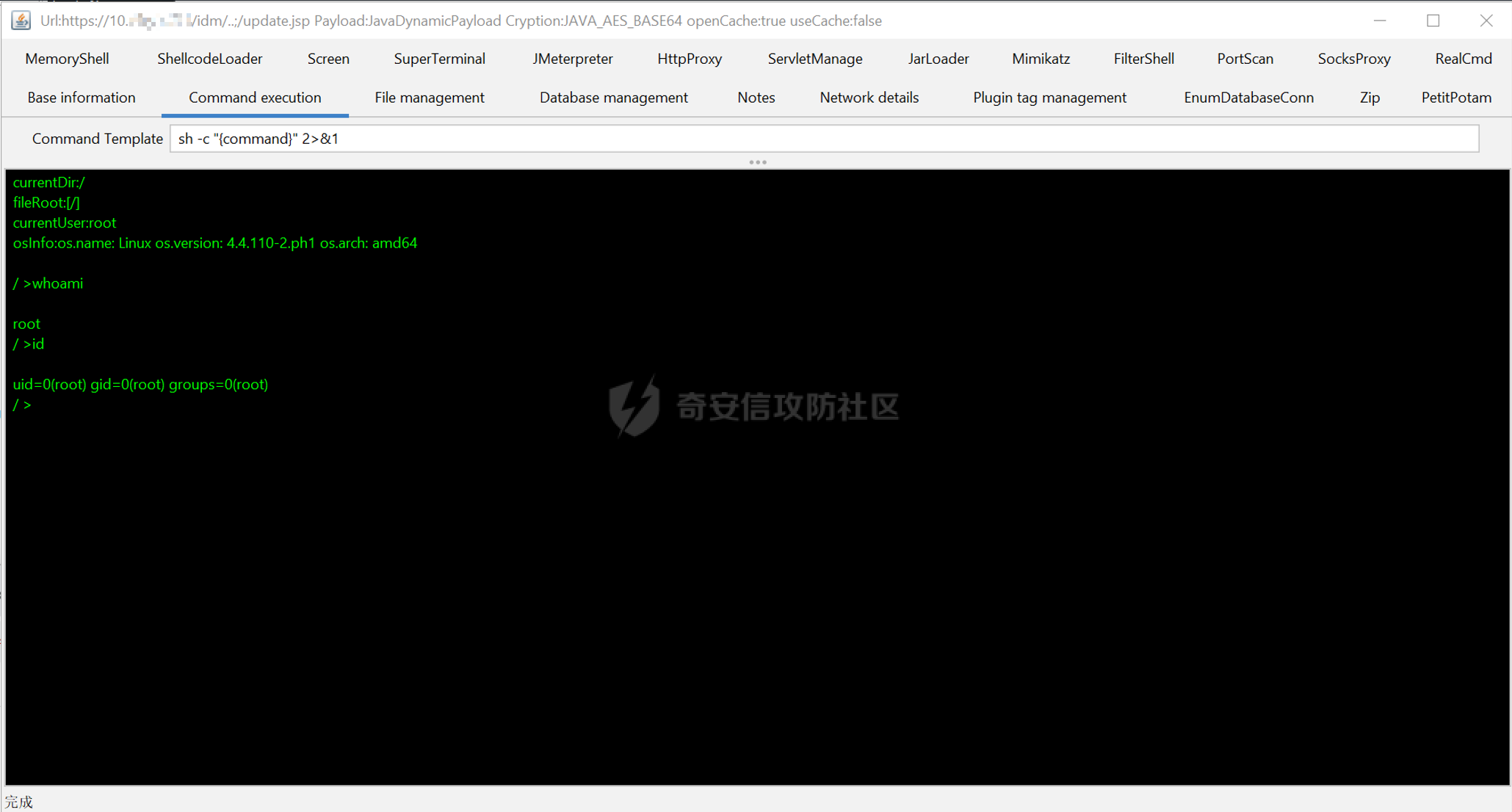
Task: Open Plugin tag management tab
Action: tap(1049, 98)
